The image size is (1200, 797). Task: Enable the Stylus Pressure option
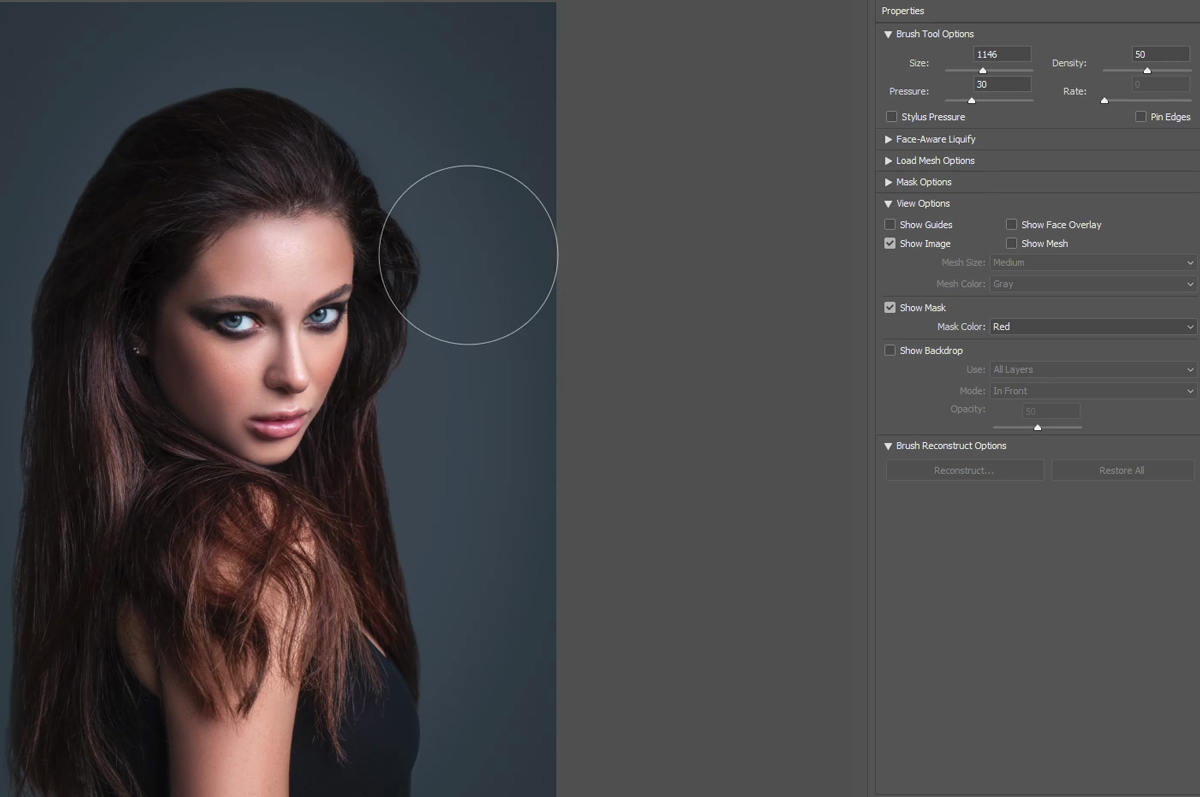point(891,116)
